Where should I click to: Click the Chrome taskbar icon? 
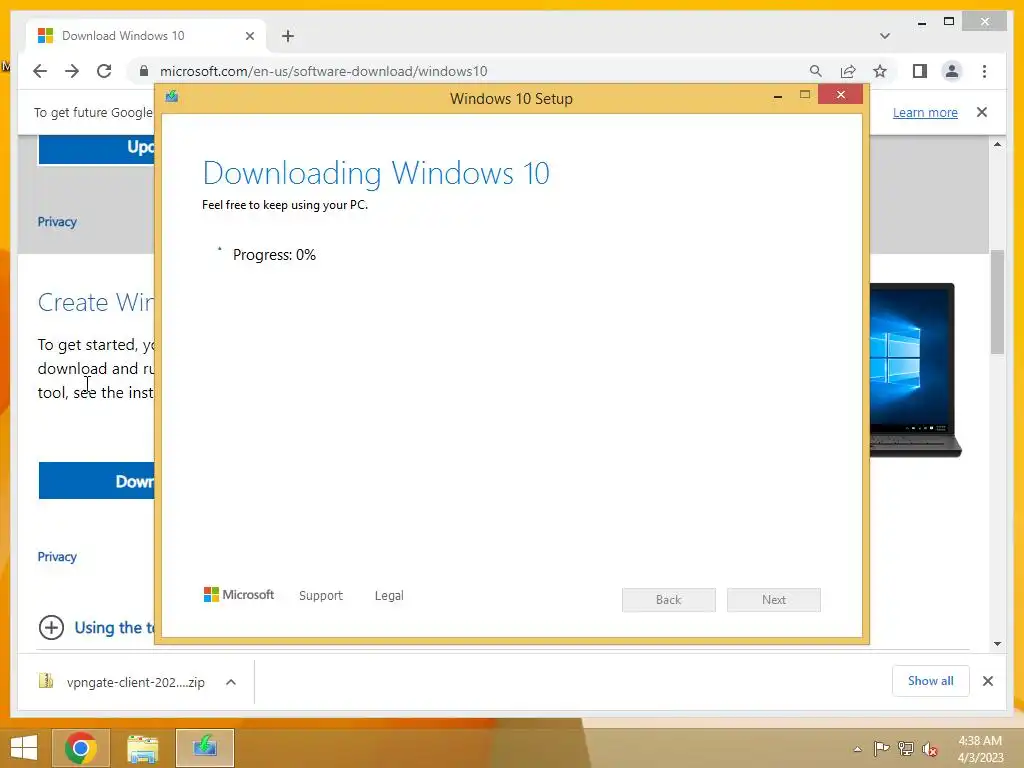tap(81, 748)
